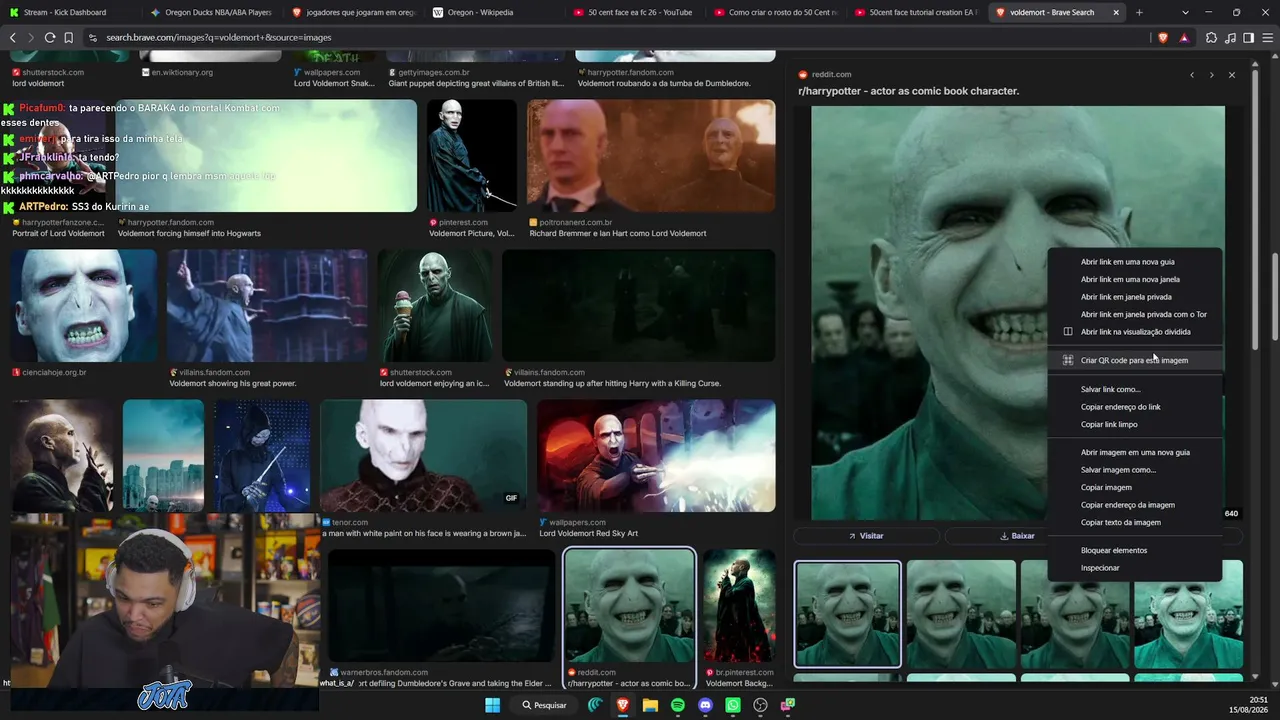This screenshot has width=1280, height=720.
Task: Open the cienciahoje.org.br Voldemort teeth thumbnail
Action: 84,305
